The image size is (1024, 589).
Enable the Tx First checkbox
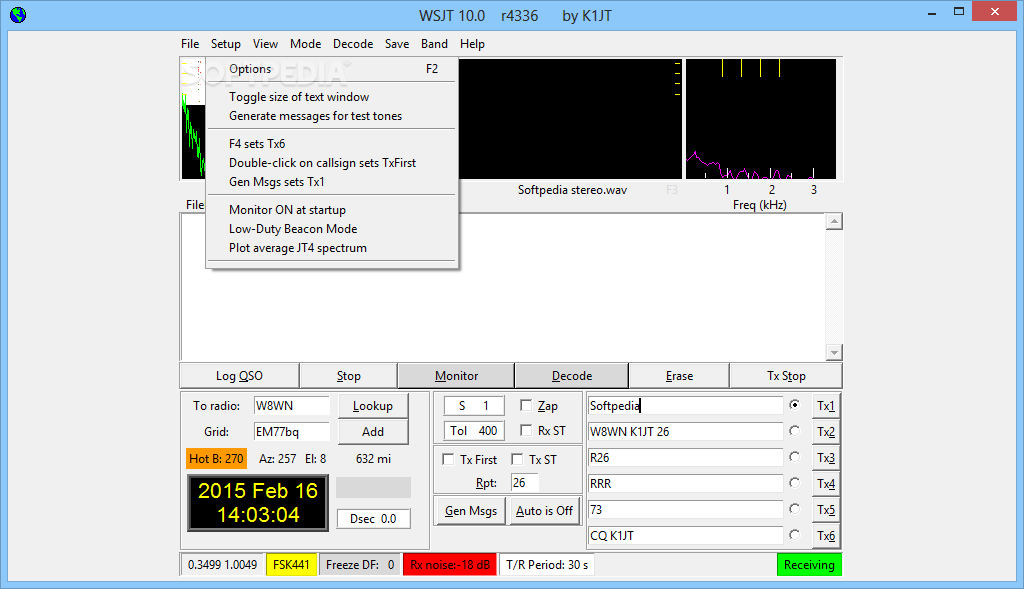coord(448,459)
